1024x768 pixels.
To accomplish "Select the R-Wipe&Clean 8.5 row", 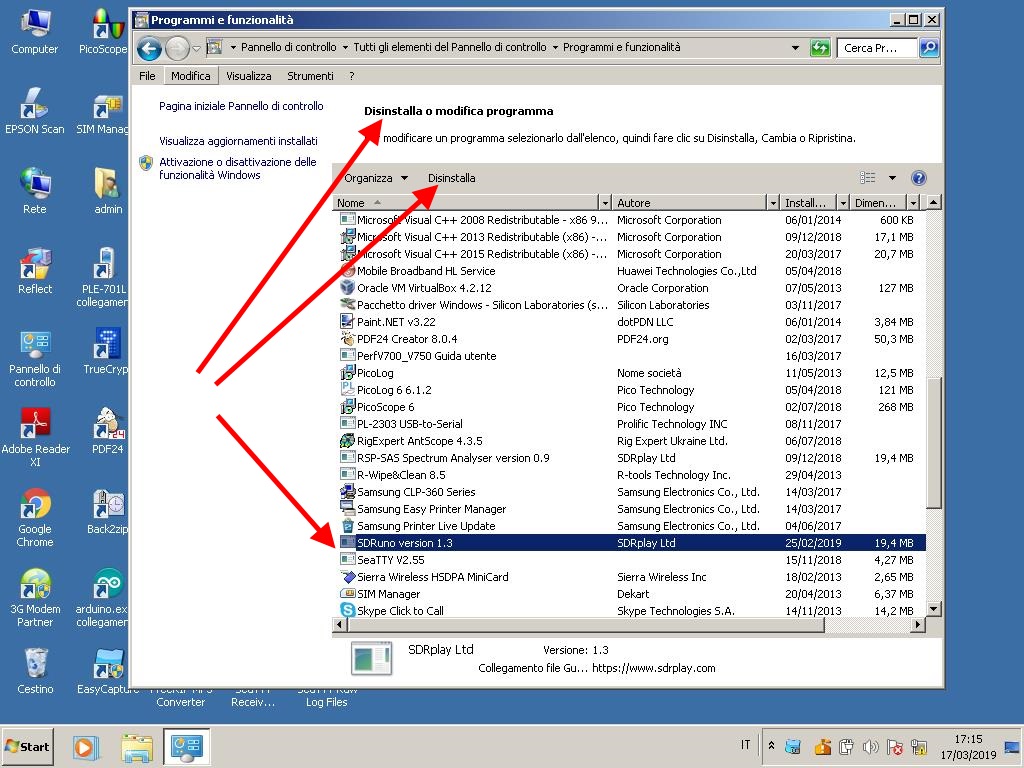I will click(x=630, y=474).
